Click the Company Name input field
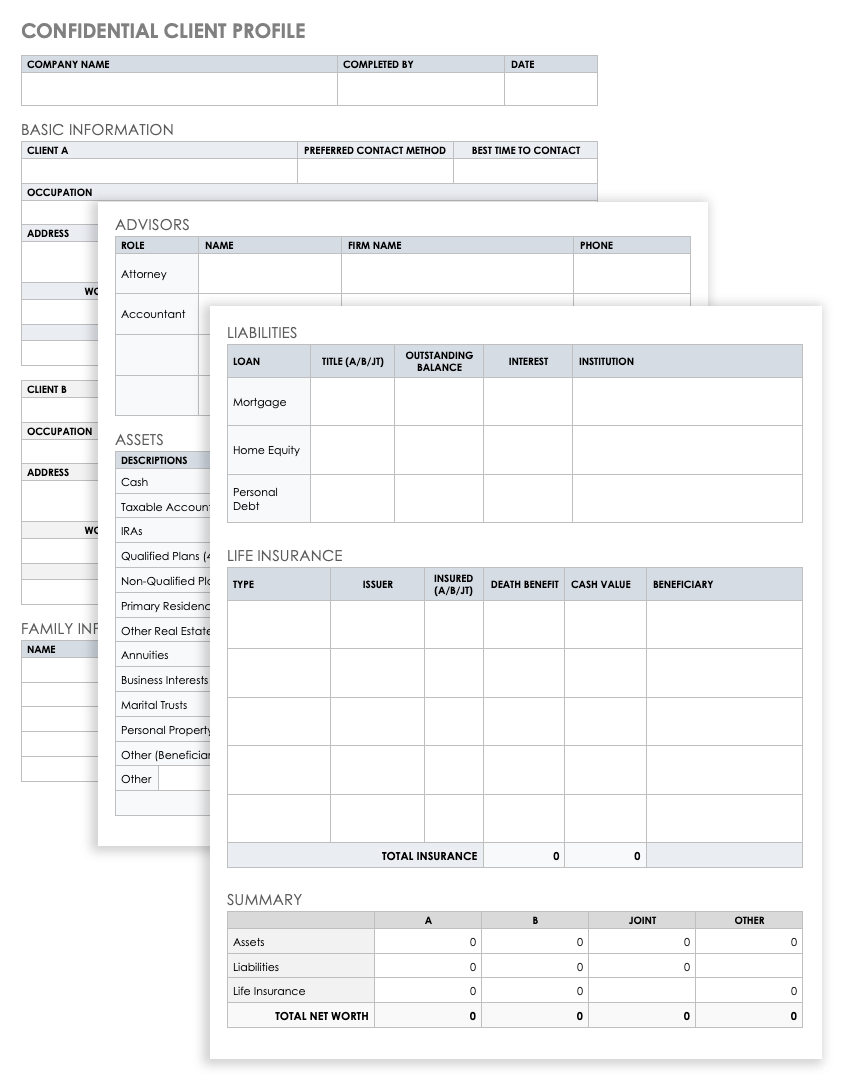Screen dimensions: 844x1087 (x=179, y=89)
